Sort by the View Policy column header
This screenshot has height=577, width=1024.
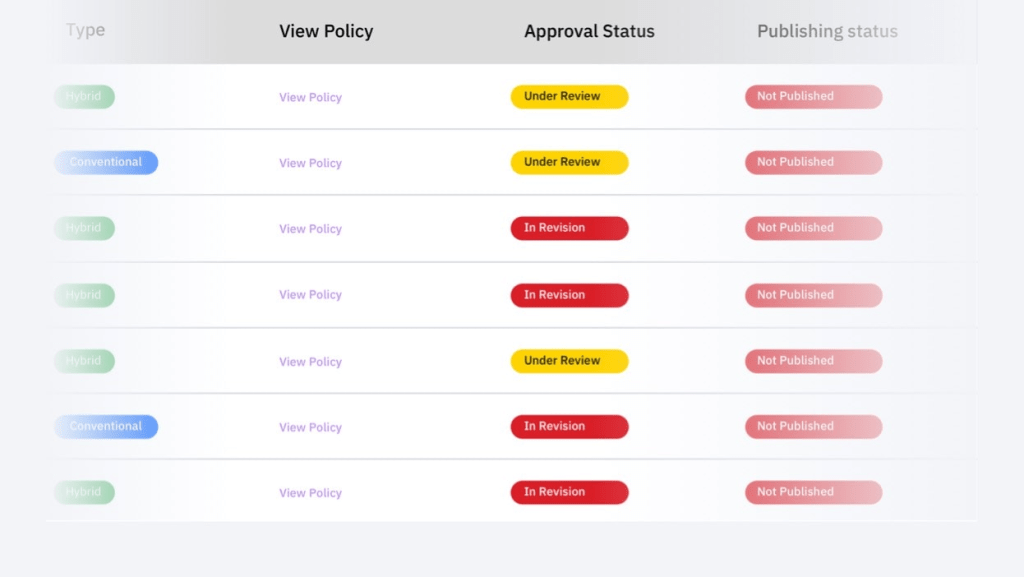[x=326, y=32]
